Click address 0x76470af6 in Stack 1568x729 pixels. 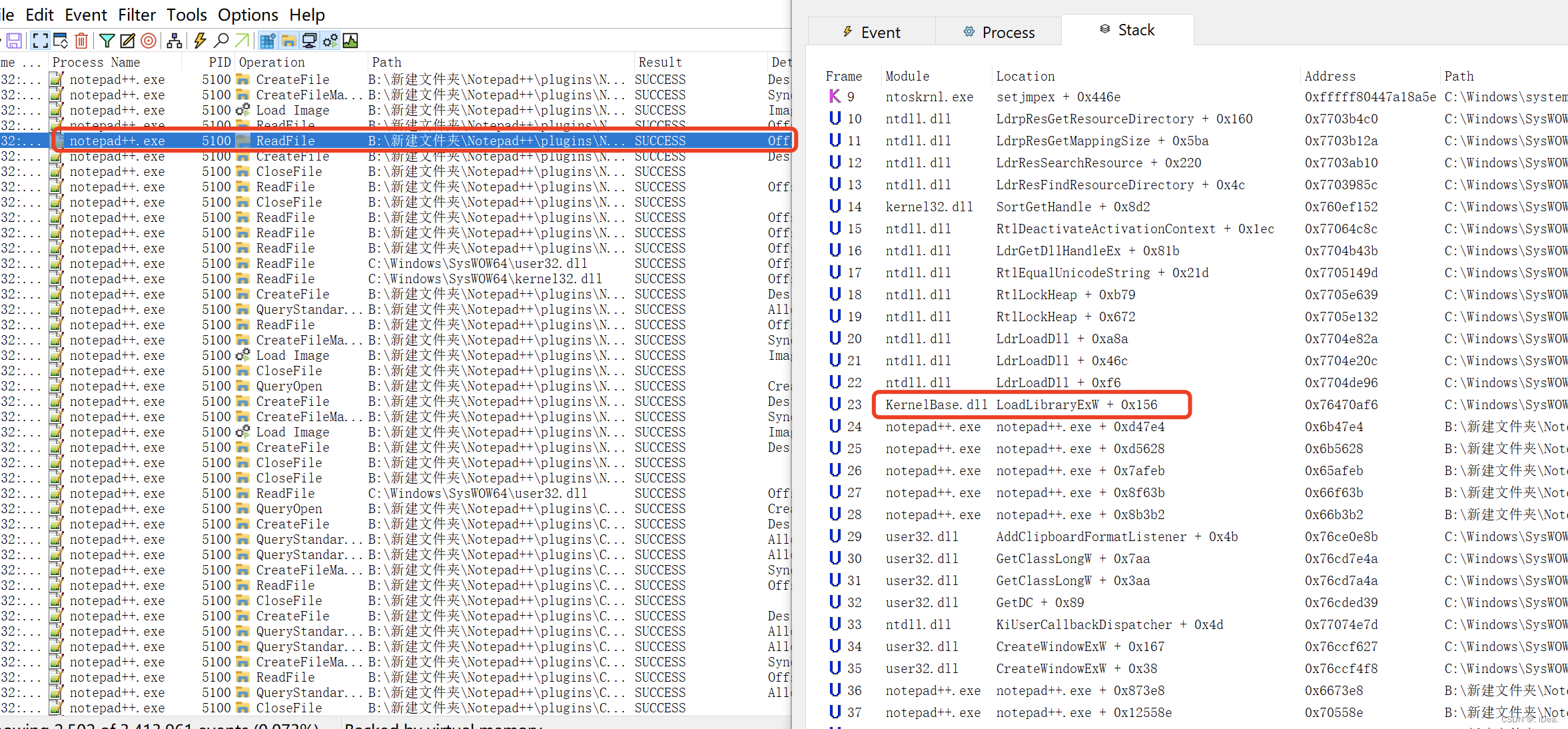(x=1341, y=404)
